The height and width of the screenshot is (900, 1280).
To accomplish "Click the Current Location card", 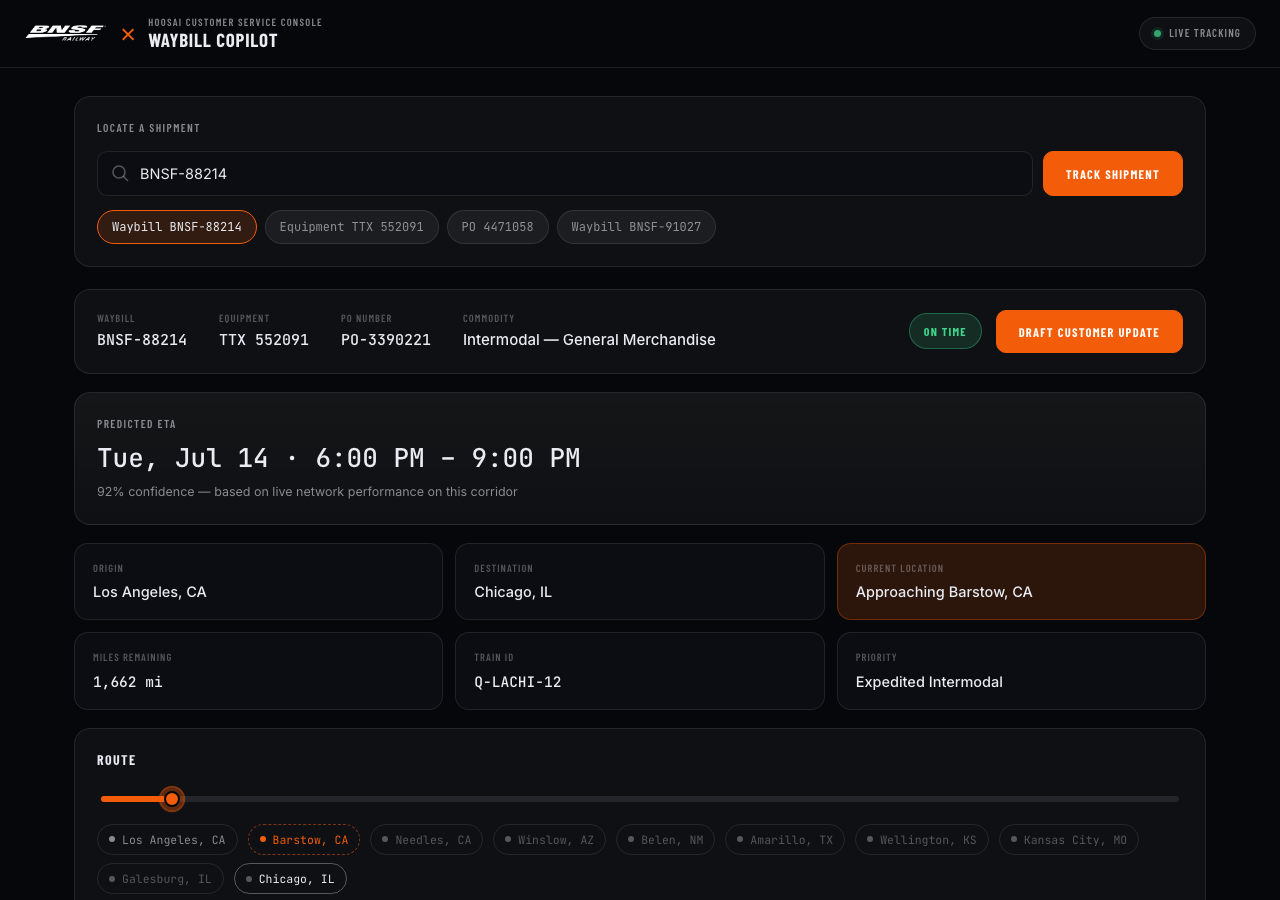I will (x=1021, y=581).
